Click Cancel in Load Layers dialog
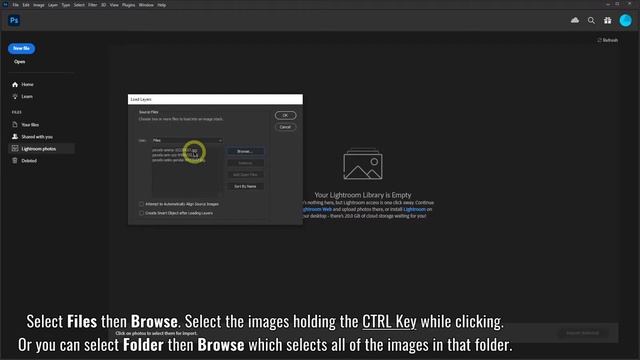Viewport: 640px width, 360px height. tap(285, 127)
